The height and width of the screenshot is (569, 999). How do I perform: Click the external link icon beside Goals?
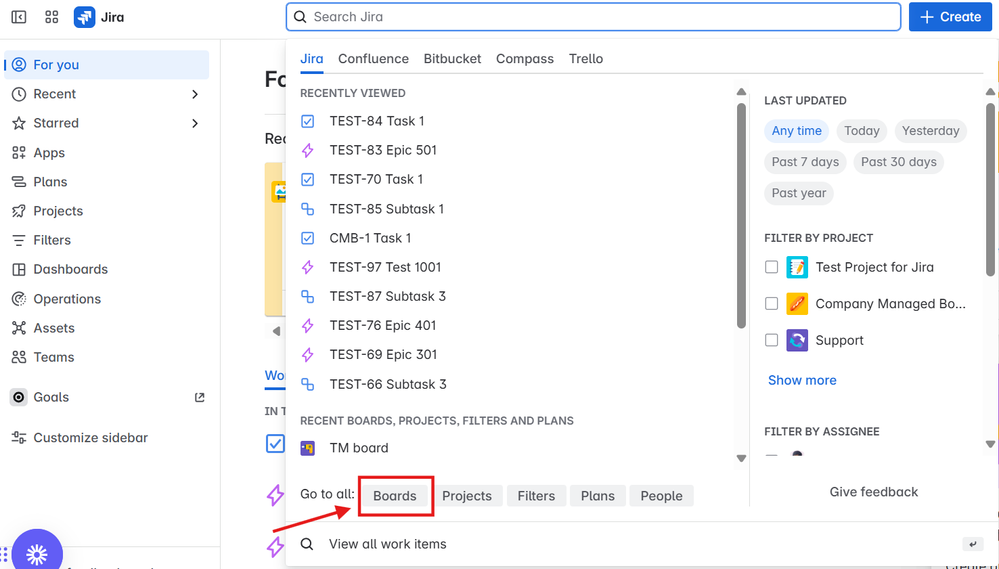coord(199,397)
